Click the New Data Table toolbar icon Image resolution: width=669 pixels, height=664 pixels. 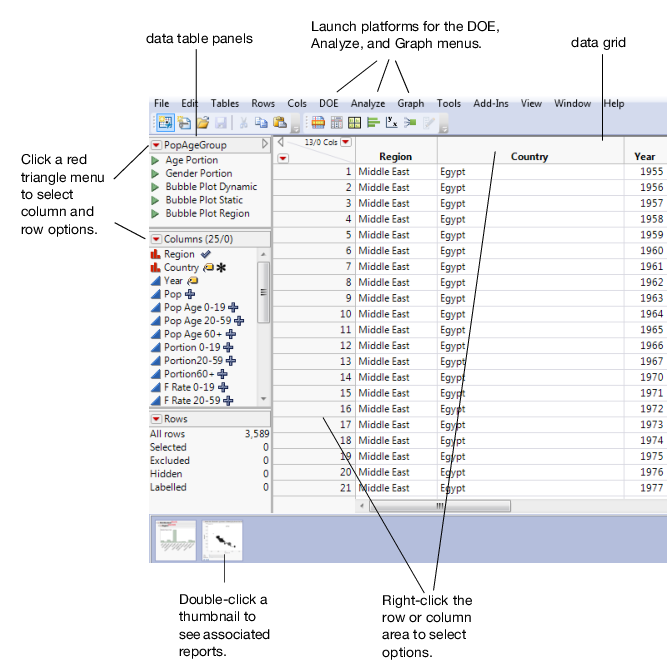click(x=165, y=123)
